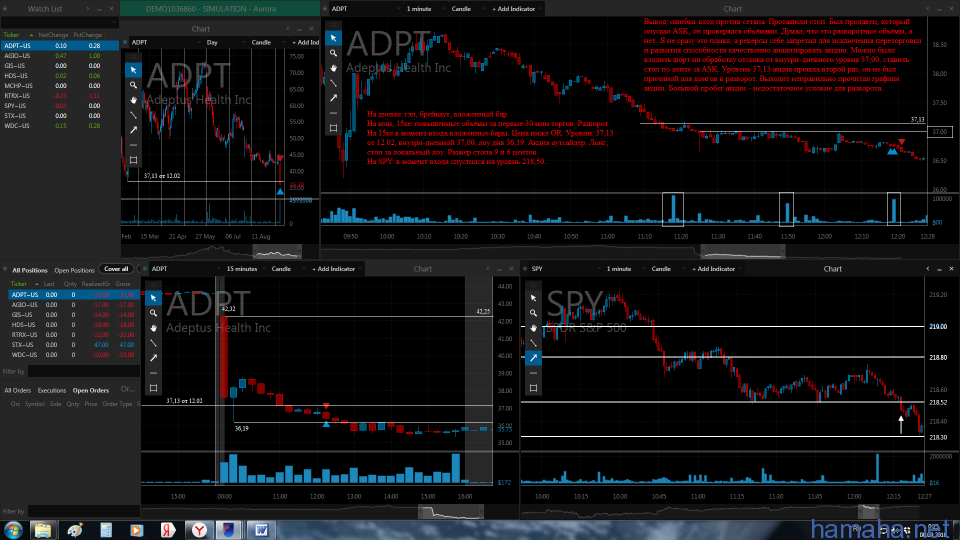Click range navigator thumb under ADPT 15 minutes chart
Image resolution: width=960 pixels, height=540 pixels.
pyautogui.click(x=451, y=511)
